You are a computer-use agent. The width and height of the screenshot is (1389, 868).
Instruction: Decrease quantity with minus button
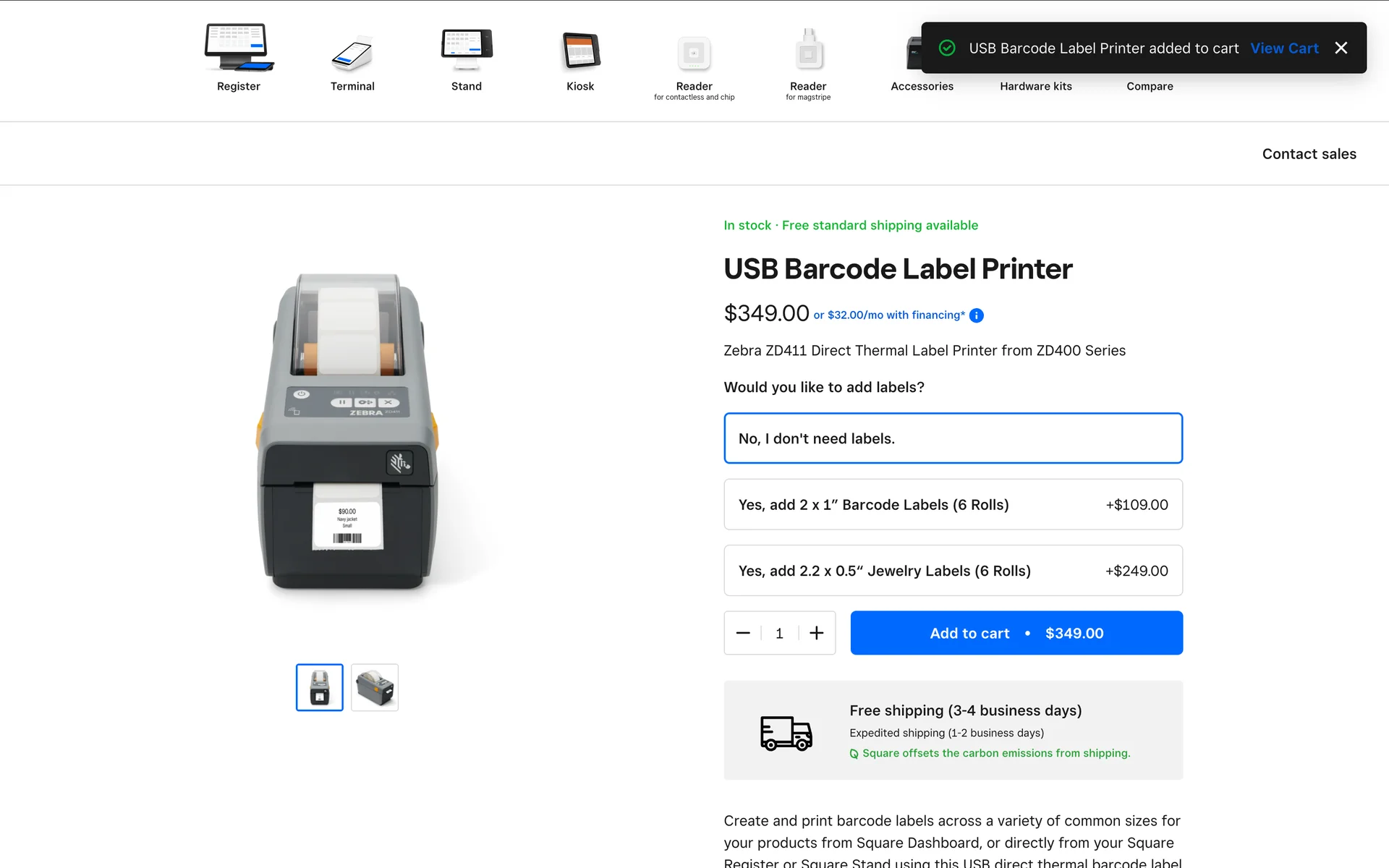tap(743, 633)
